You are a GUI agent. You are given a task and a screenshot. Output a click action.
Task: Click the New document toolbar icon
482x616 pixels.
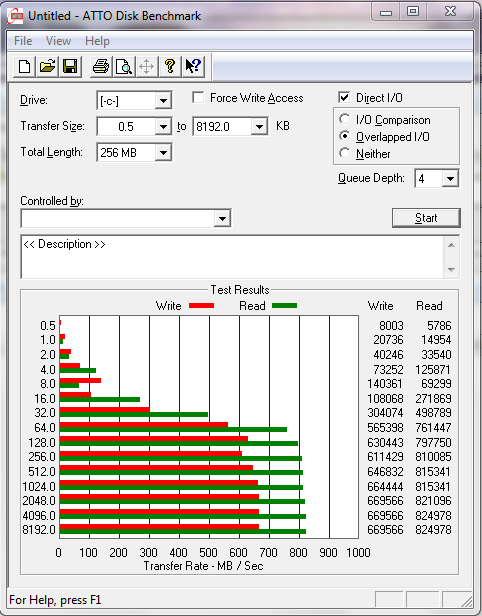tap(24, 66)
